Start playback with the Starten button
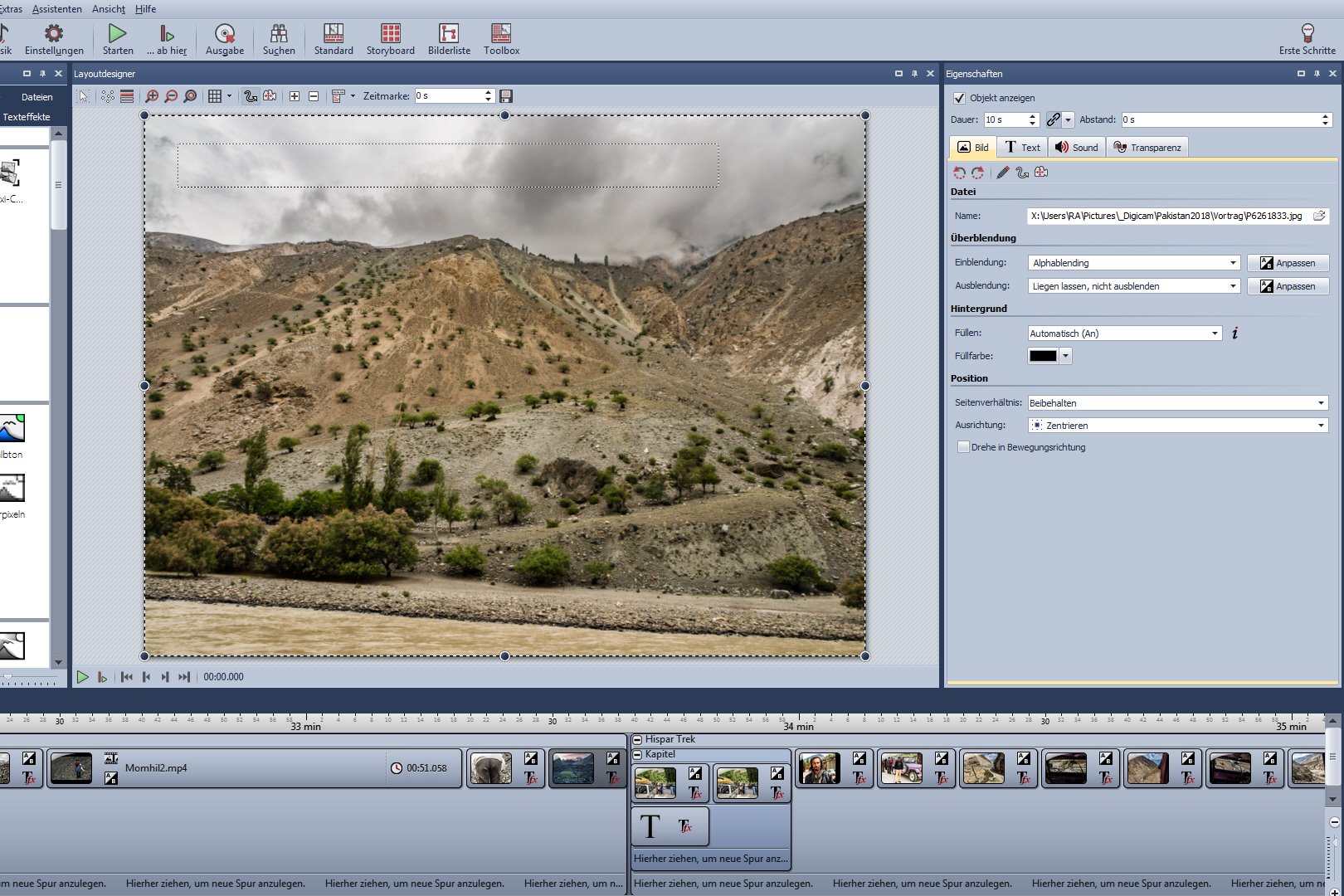The image size is (1344, 896). (118, 40)
